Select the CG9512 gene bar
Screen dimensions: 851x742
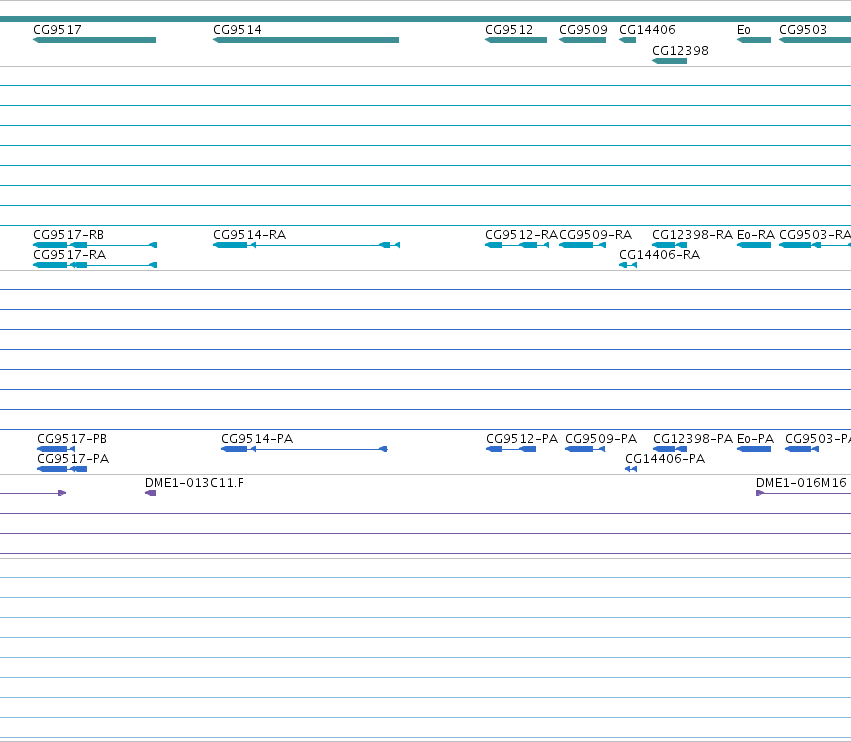click(516, 40)
